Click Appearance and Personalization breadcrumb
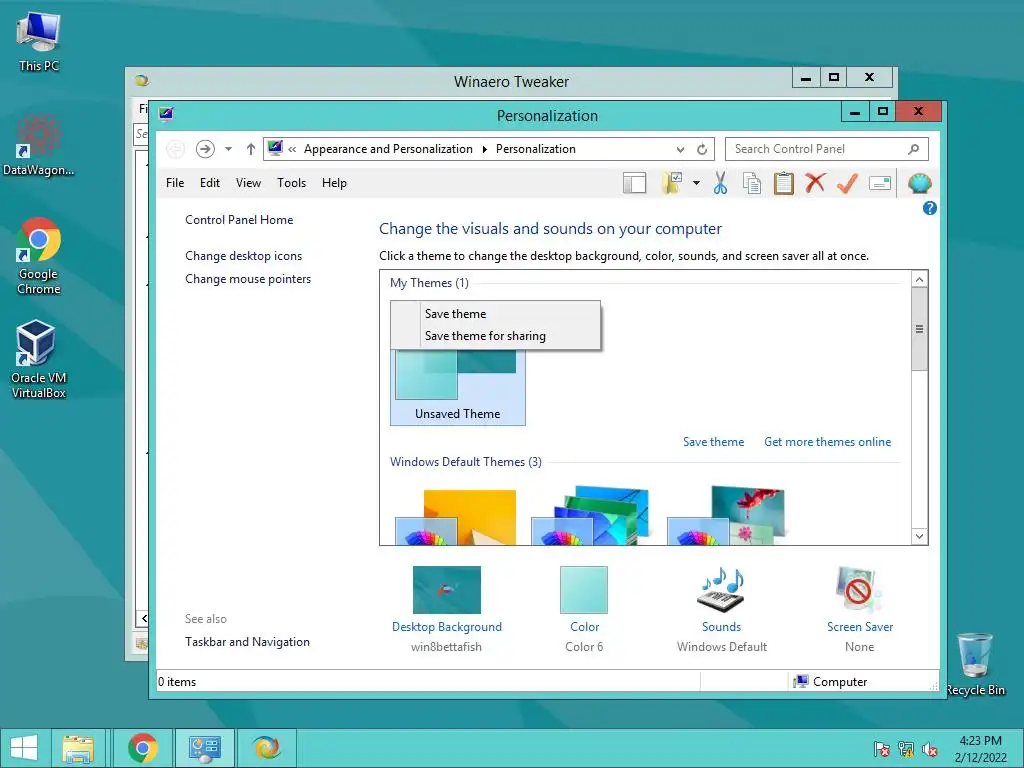The image size is (1024, 768). point(388,150)
